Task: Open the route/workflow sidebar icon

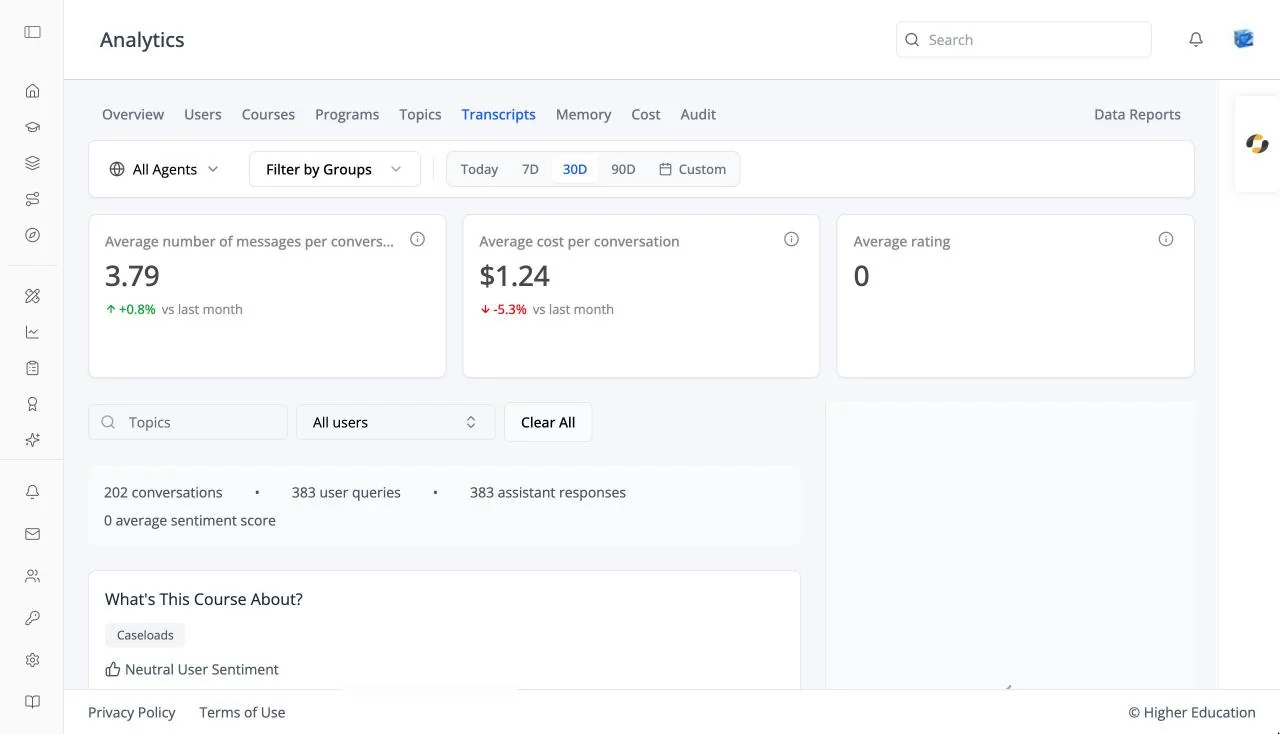Action: pyautogui.click(x=33, y=199)
